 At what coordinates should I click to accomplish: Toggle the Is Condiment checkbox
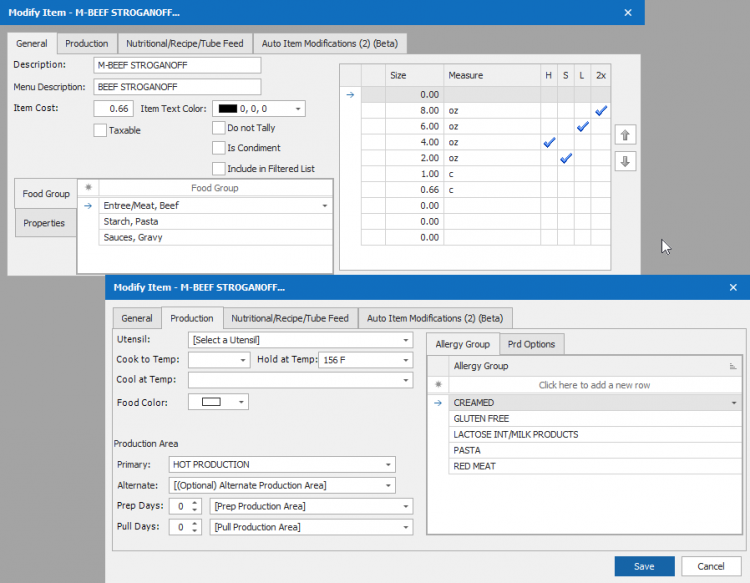[x=219, y=148]
